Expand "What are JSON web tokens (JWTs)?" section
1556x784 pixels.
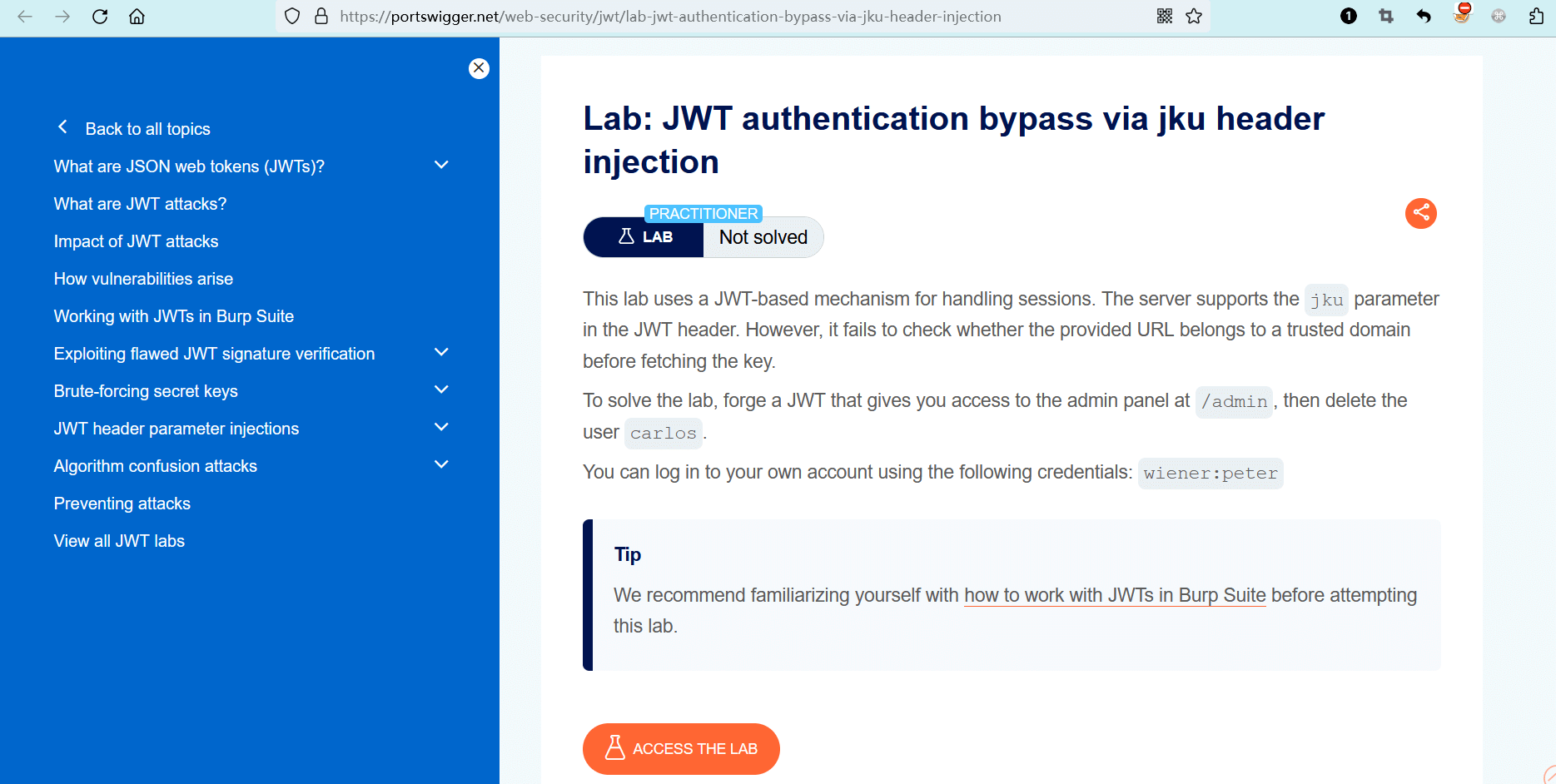[441, 166]
